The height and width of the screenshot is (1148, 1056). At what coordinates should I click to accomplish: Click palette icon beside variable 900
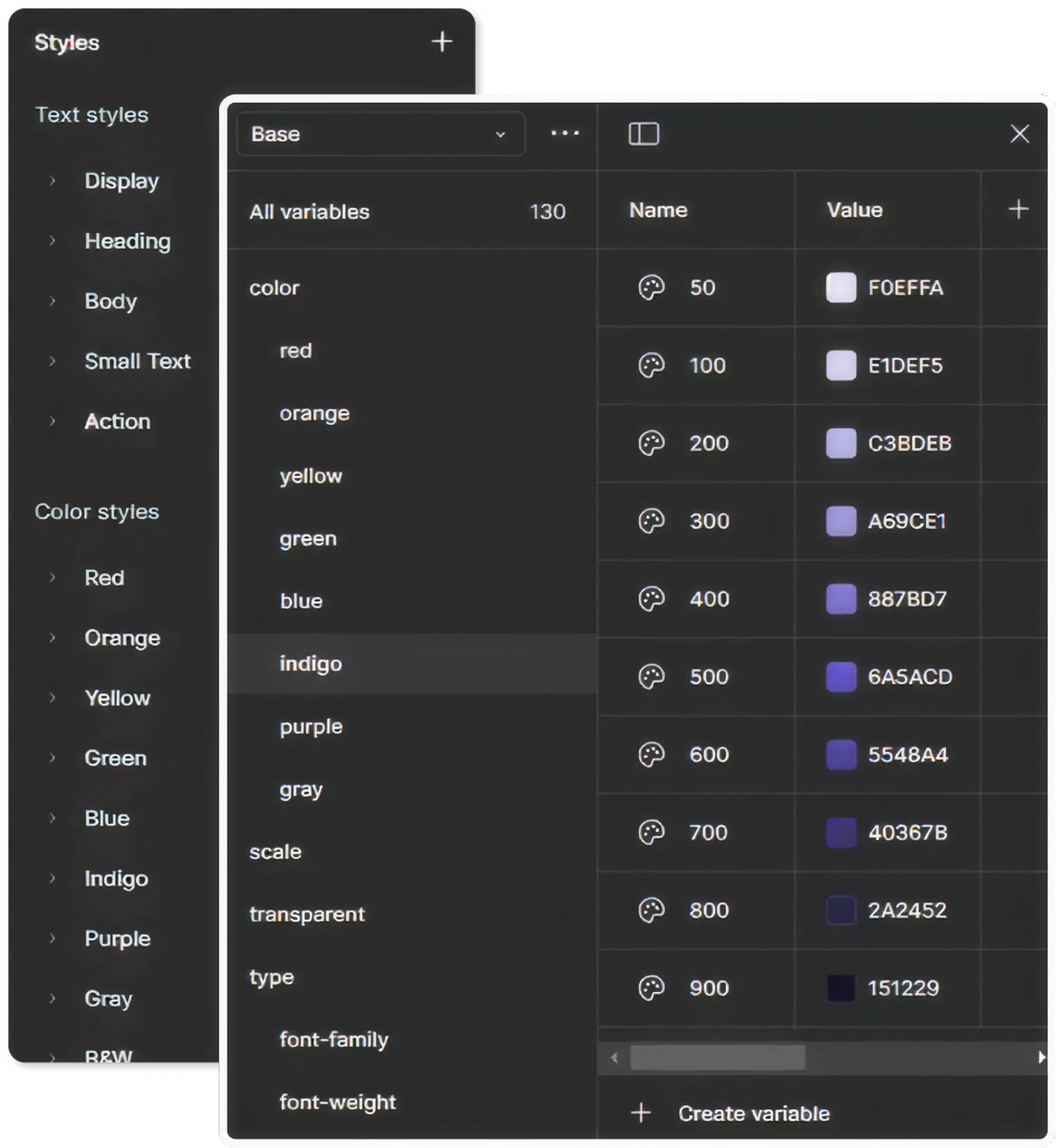(x=651, y=988)
